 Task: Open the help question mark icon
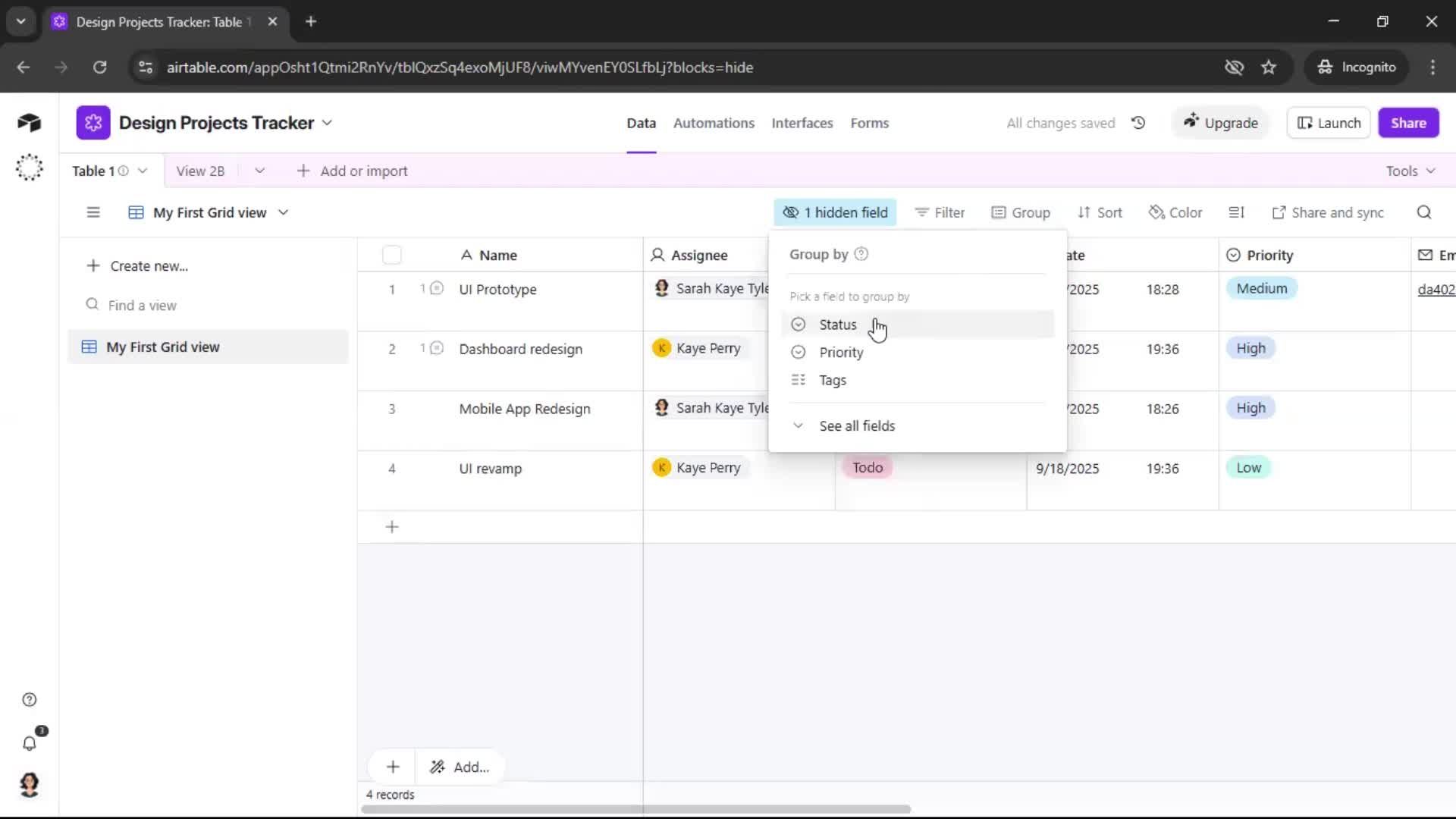(x=29, y=700)
